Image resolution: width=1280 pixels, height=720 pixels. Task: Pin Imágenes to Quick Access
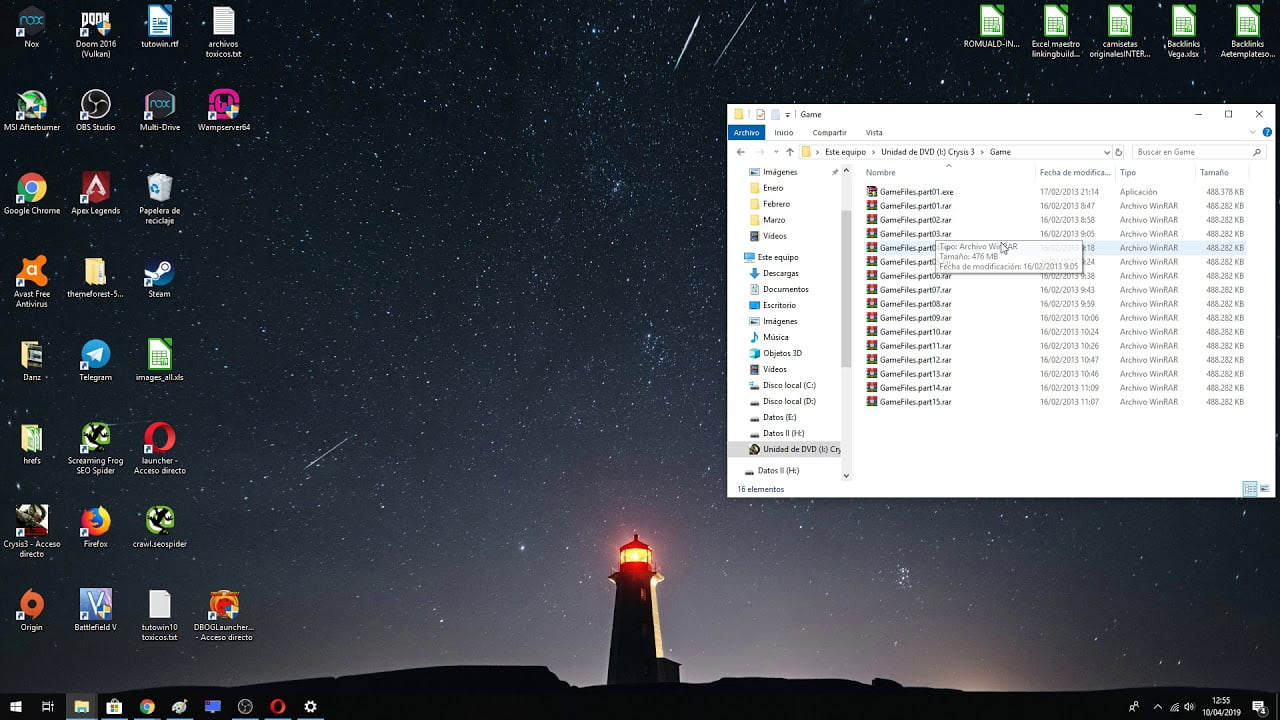pos(833,171)
